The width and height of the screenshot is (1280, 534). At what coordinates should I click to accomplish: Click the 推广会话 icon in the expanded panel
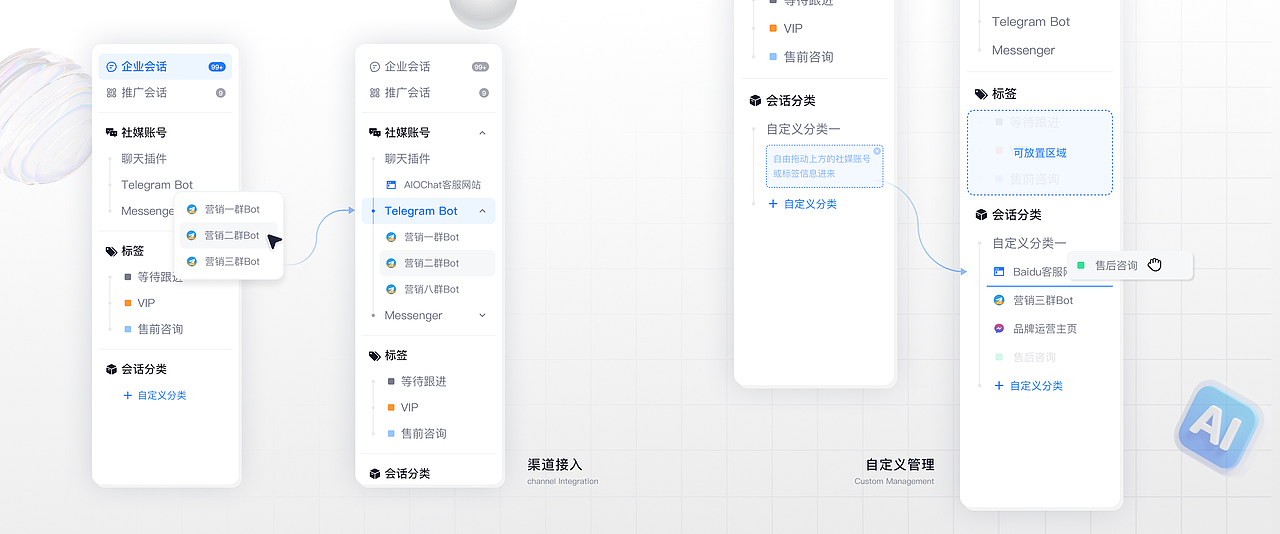[x=375, y=93]
